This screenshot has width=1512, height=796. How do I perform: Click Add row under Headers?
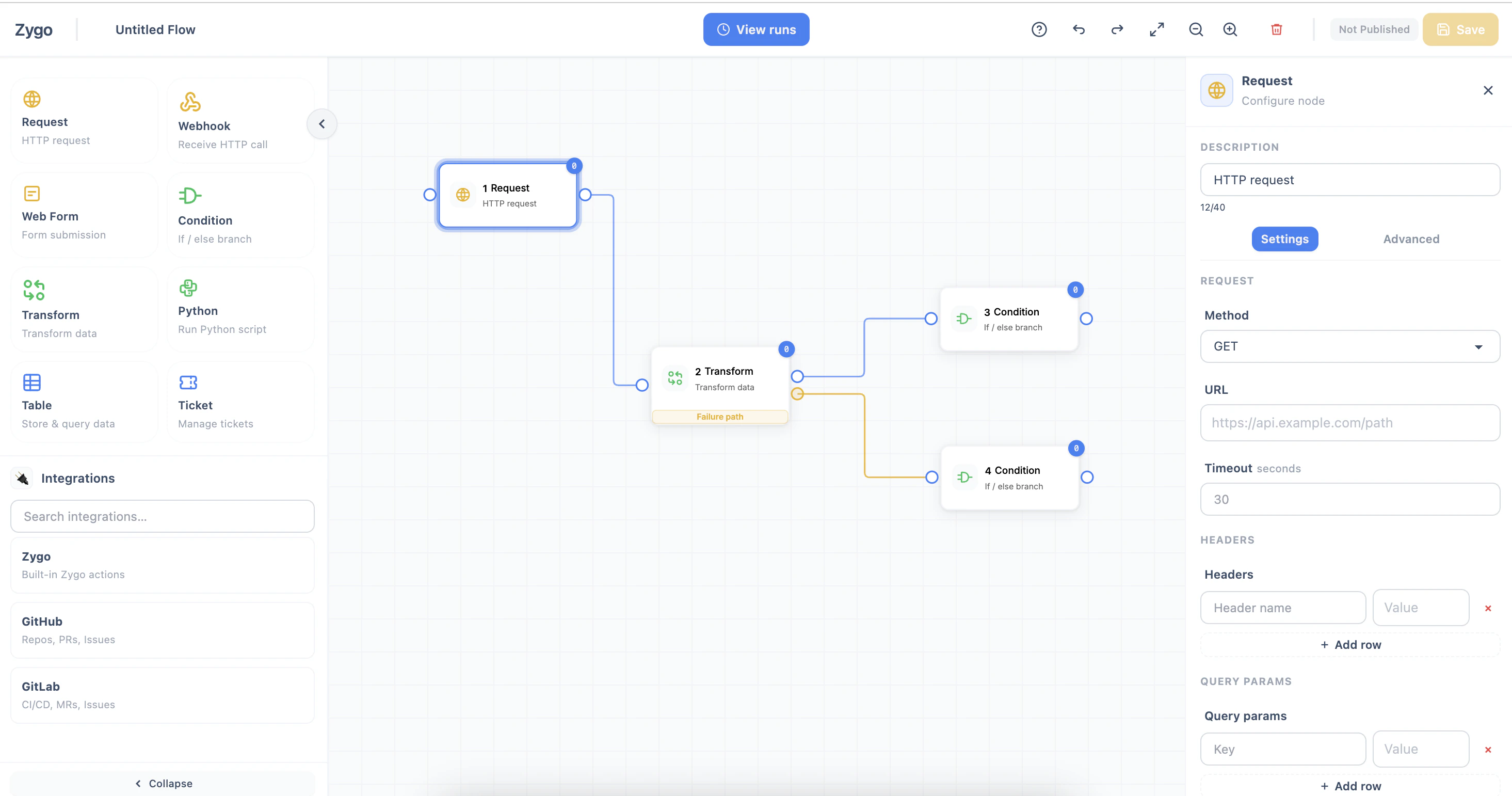[x=1349, y=645]
